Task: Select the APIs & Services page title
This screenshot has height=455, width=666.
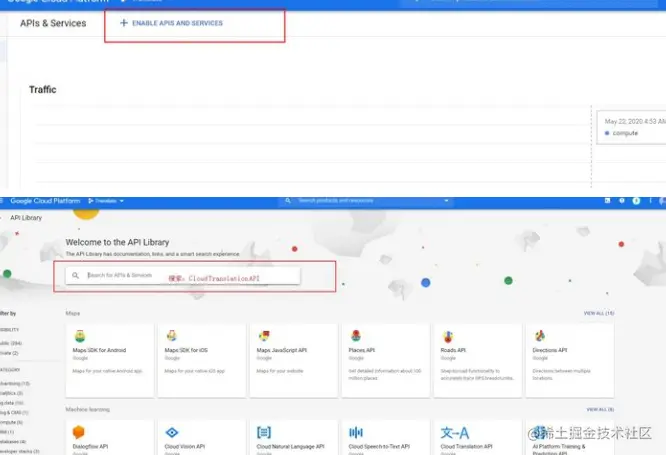Action: click(x=53, y=23)
